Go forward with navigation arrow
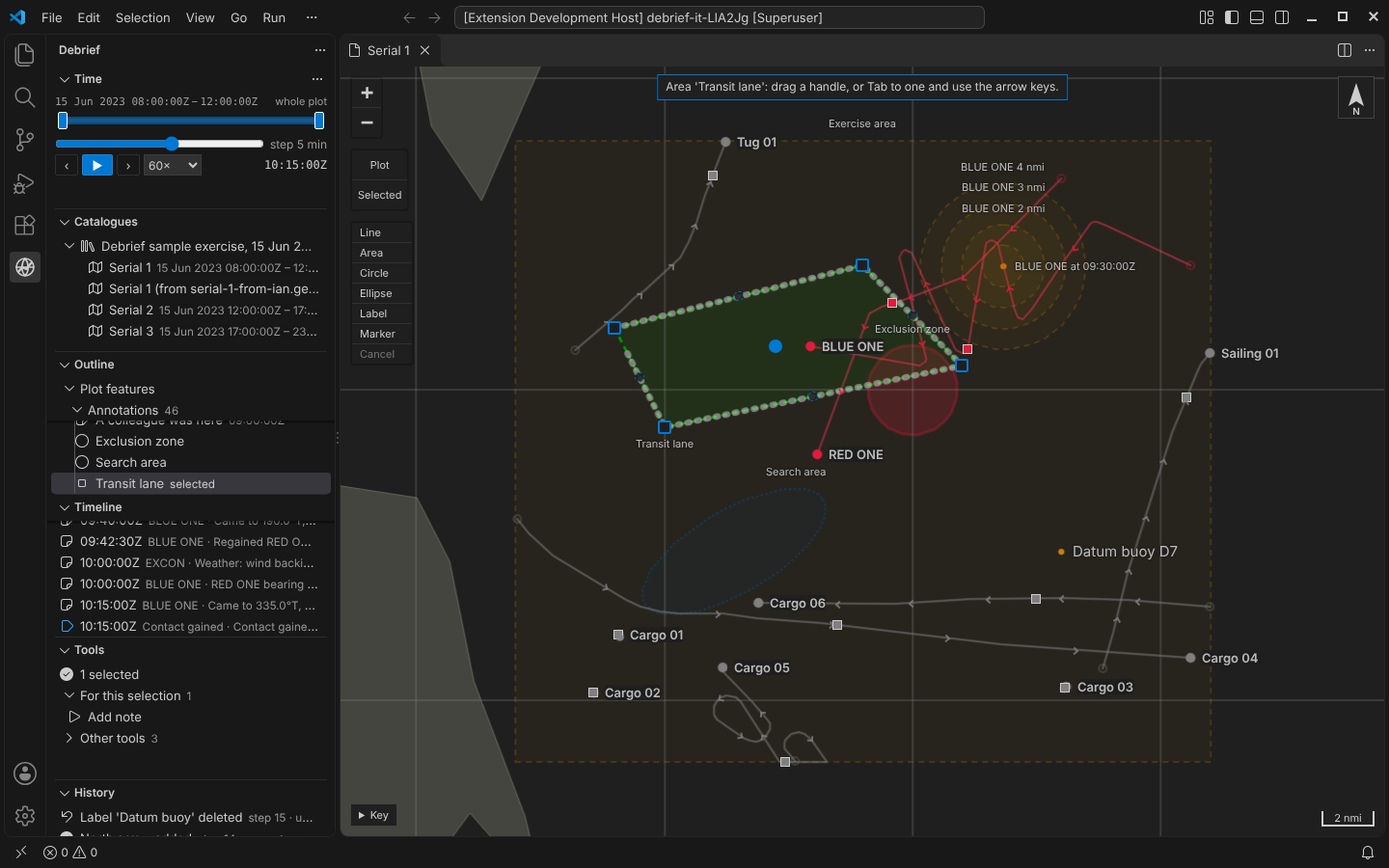Viewport: 1389px width, 868px height. coord(434,17)
